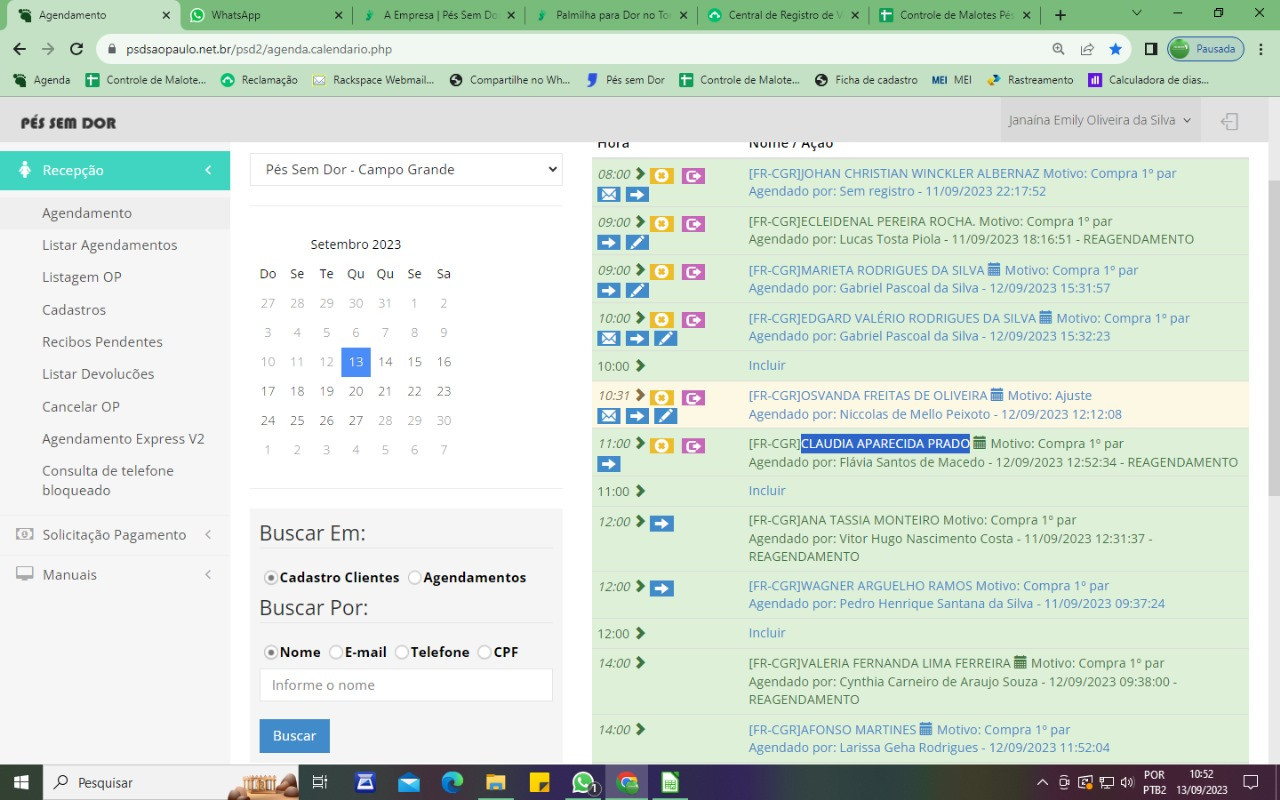Open Janaína Emily Oliveira da Silva user menu

coord(1100,120)
